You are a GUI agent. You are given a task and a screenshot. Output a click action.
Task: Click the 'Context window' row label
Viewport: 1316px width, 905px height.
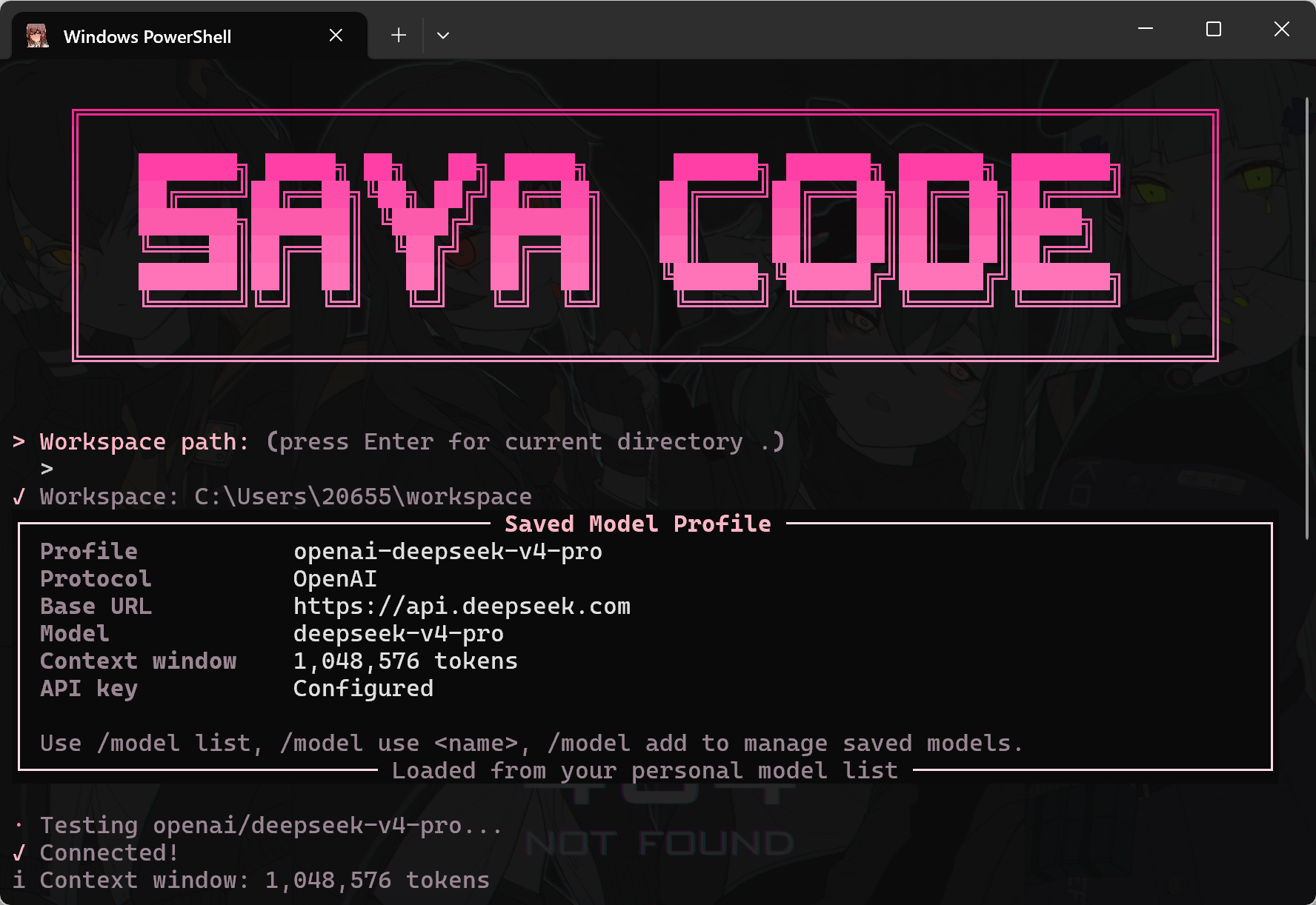point(139,661)
